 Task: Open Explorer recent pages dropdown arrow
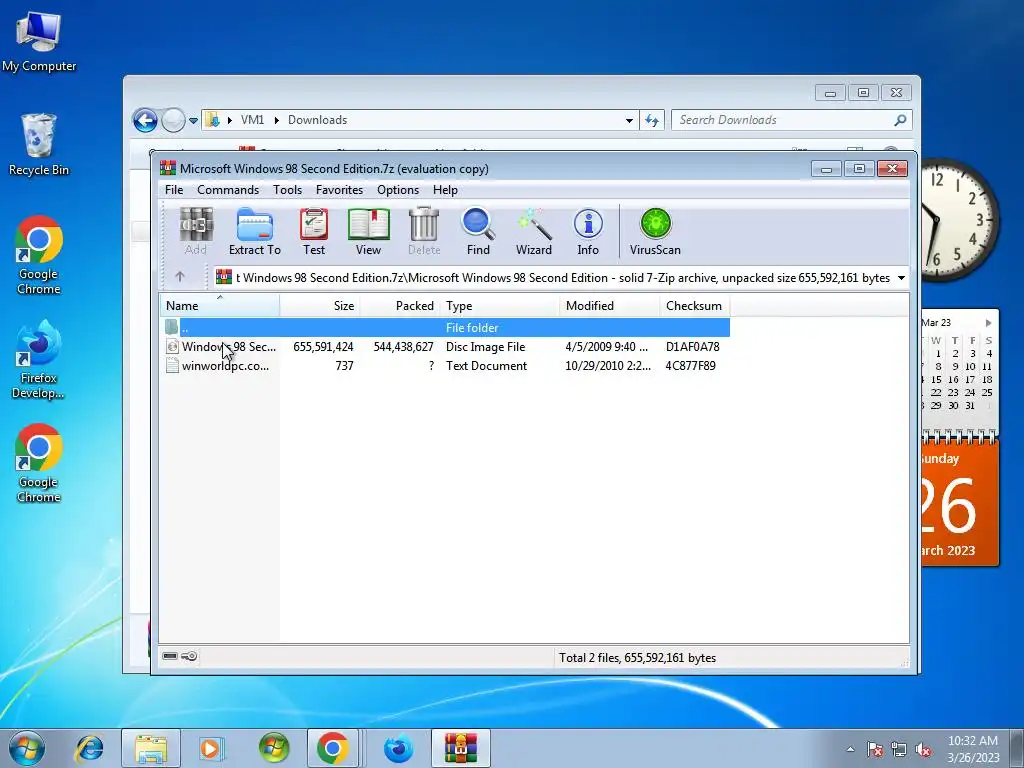(x=193, y=121)
